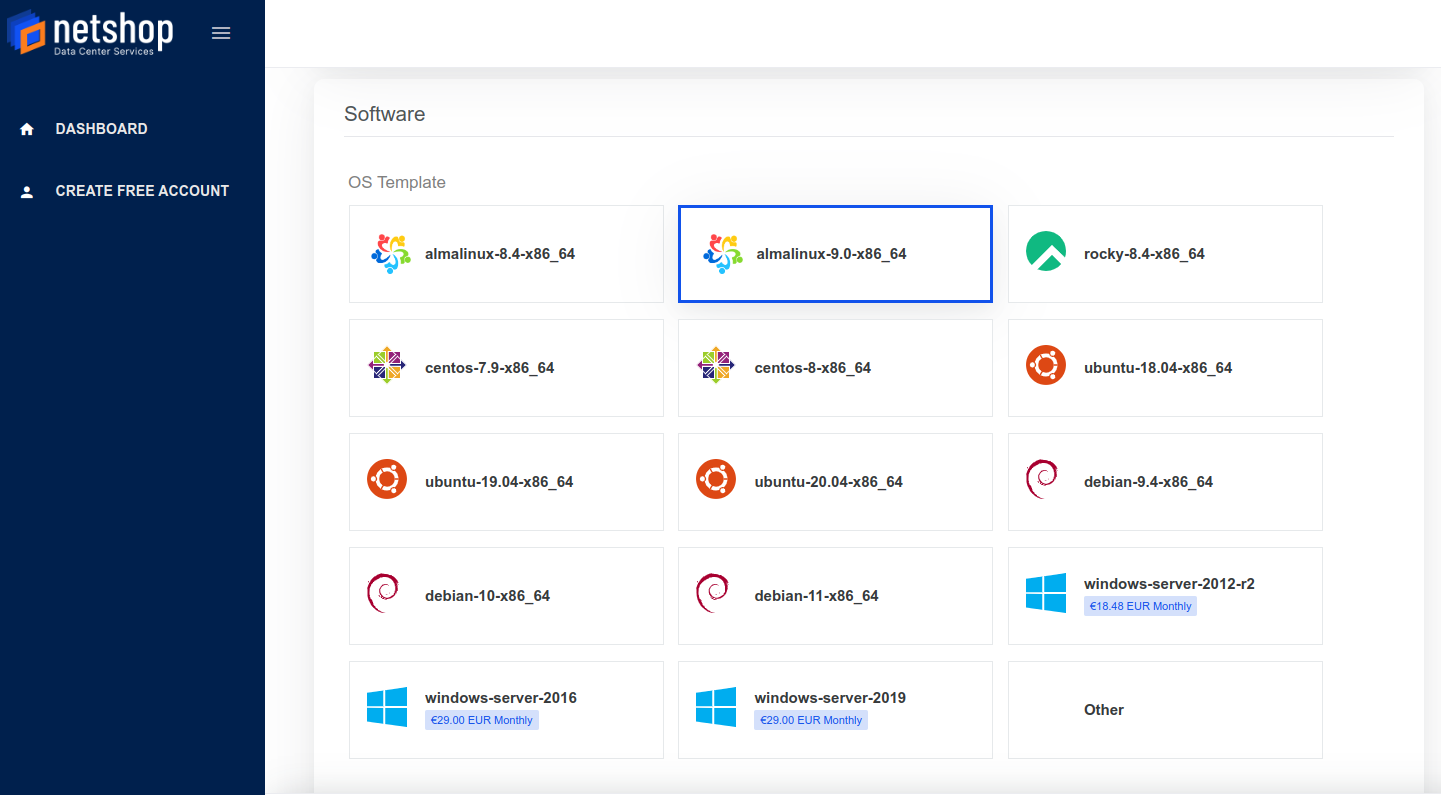The width and height of the screenshot is (1441, 795).
Task: Select almalinux-8.4-x86_64 template label
Action: click(x=500, y=254)
